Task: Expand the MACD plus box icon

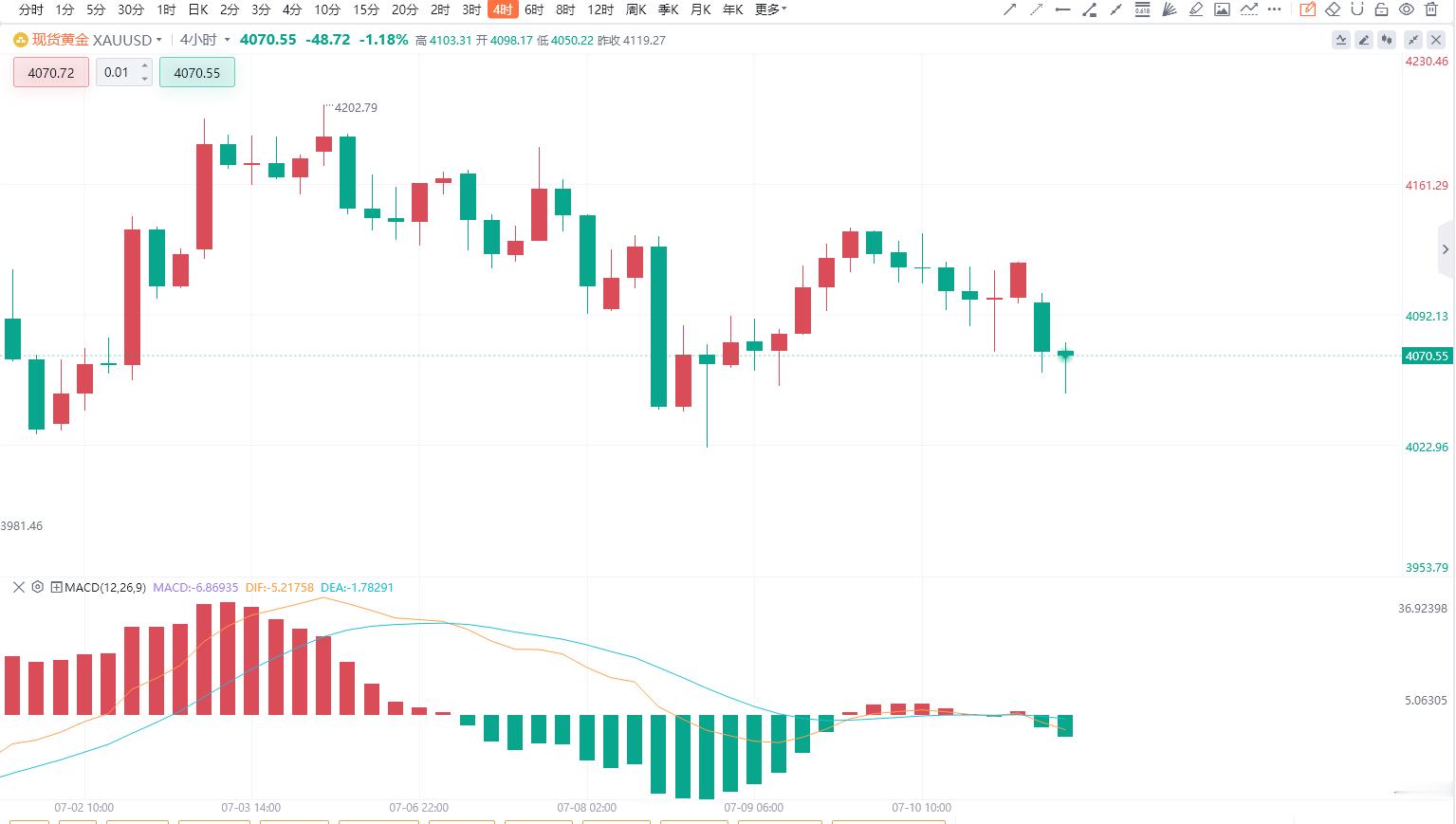Action: coord(57,588)
